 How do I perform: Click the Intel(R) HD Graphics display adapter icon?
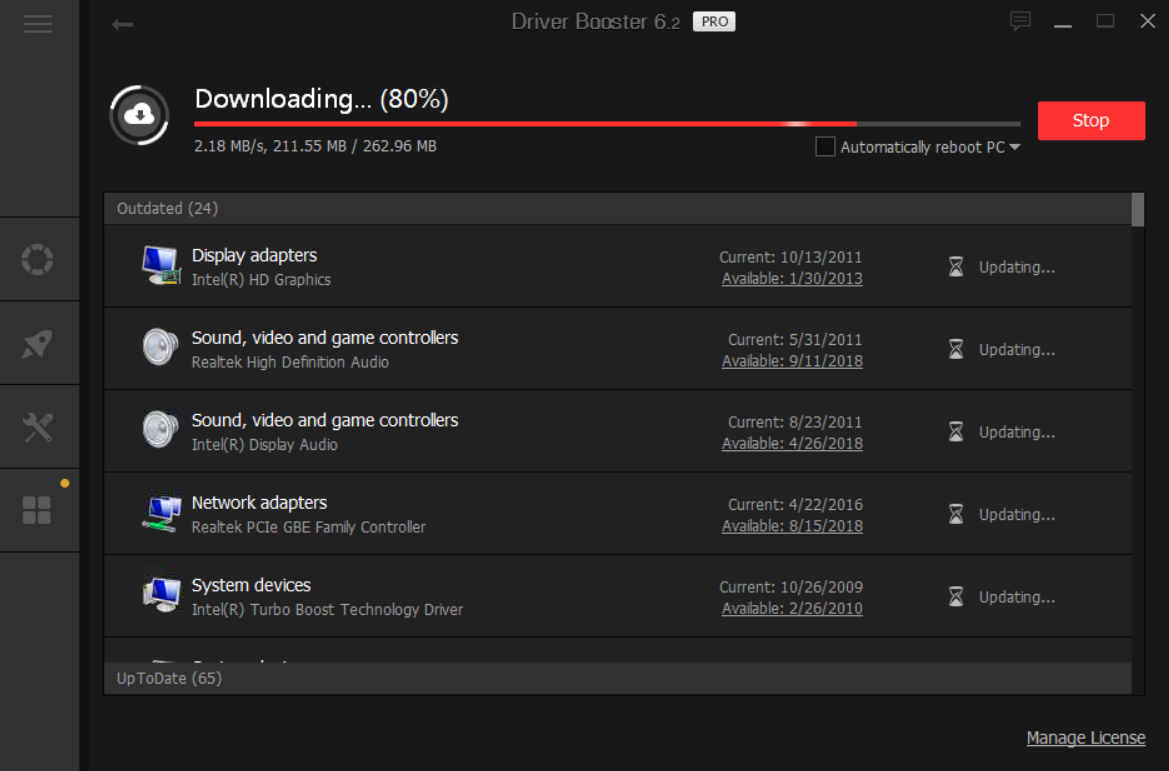point(160,266)
